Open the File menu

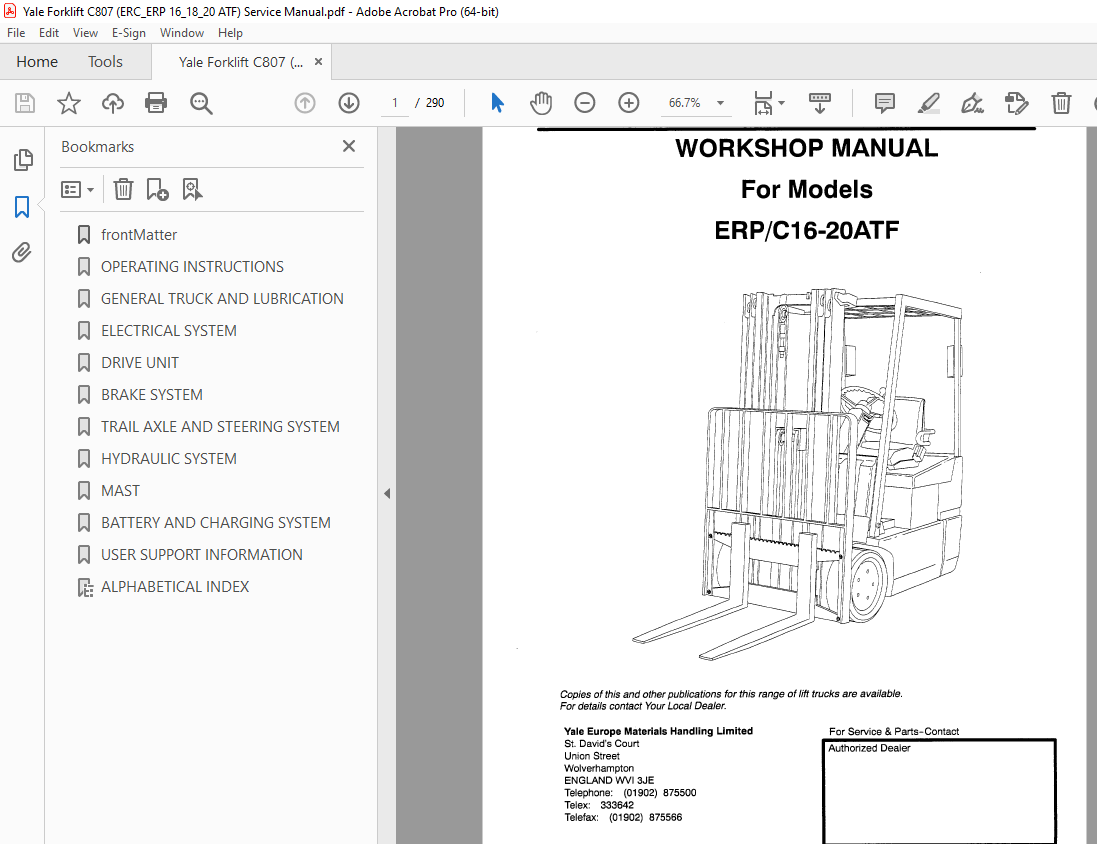(16, 33)
